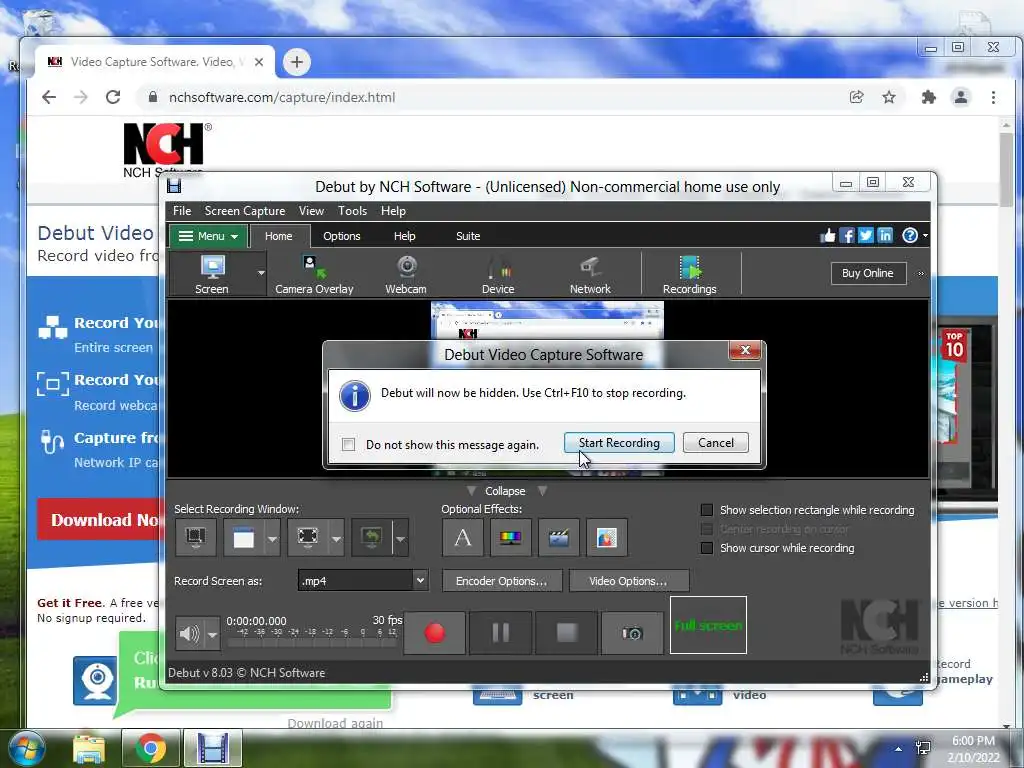Open the text caption effect (A icon)
The height and width of the screenshot is (768, 1024).
(462, 537)
